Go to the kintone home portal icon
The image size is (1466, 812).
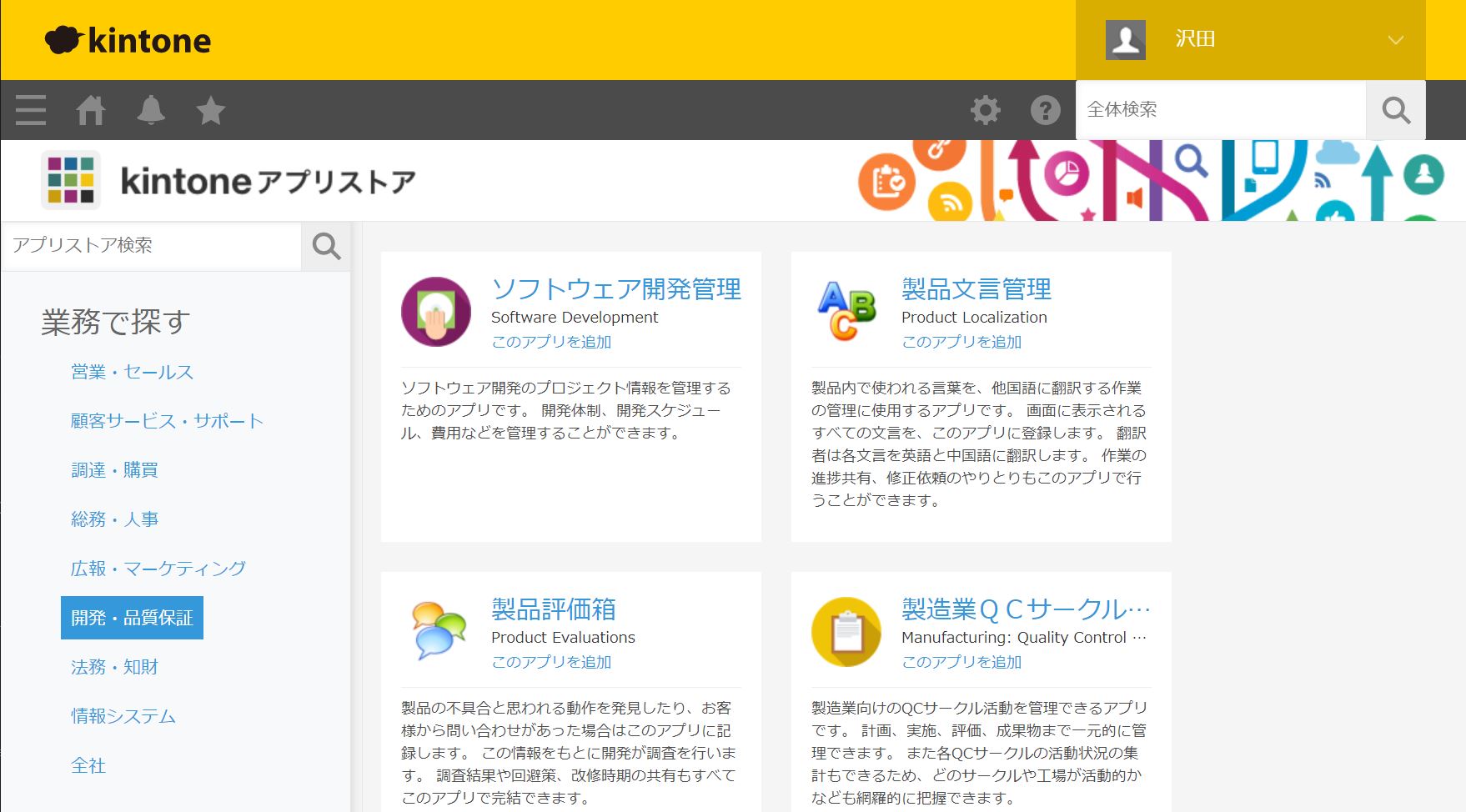pos(91,110)
